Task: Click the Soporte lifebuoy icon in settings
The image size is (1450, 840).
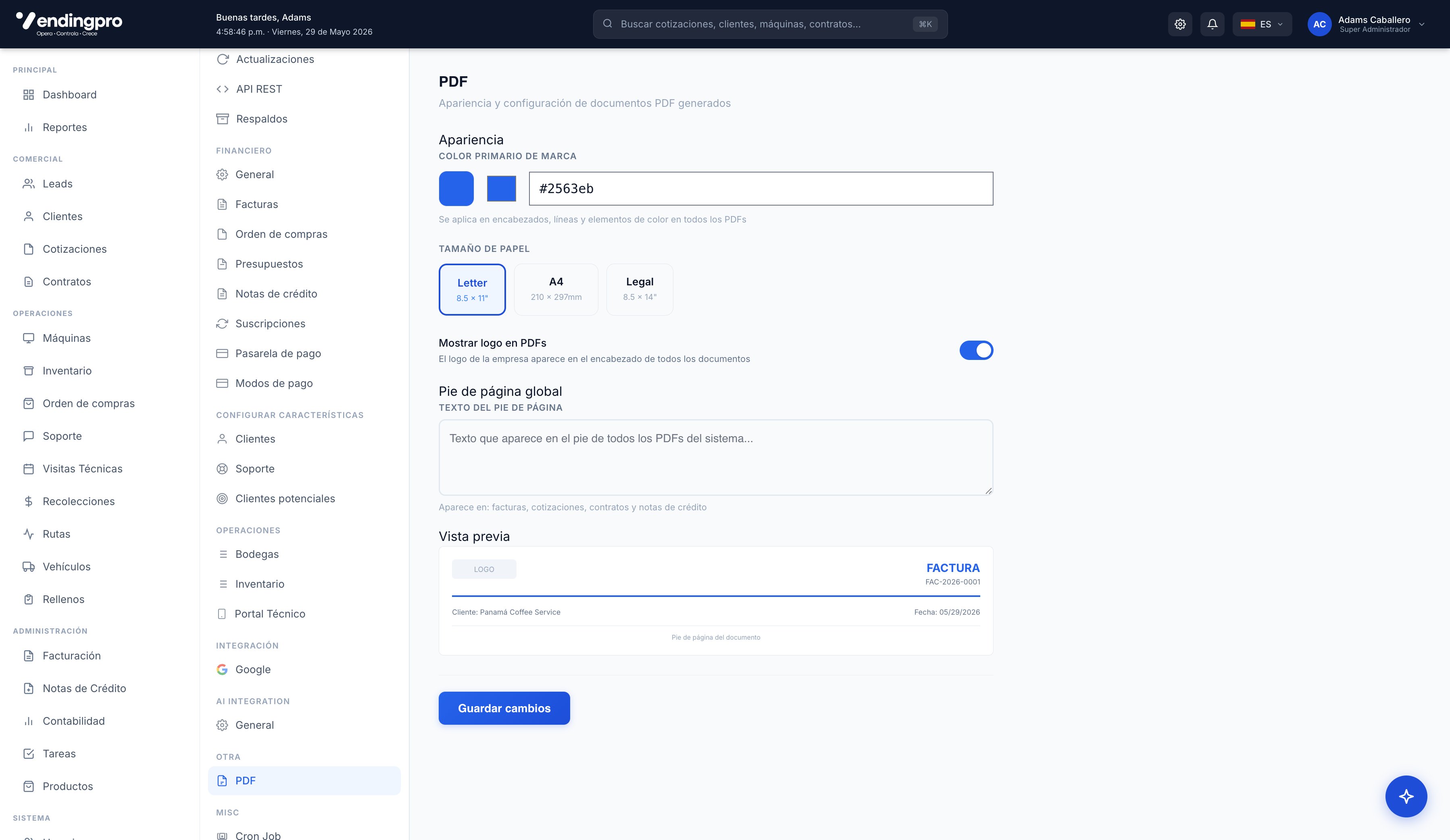Action: click(222, 468)
